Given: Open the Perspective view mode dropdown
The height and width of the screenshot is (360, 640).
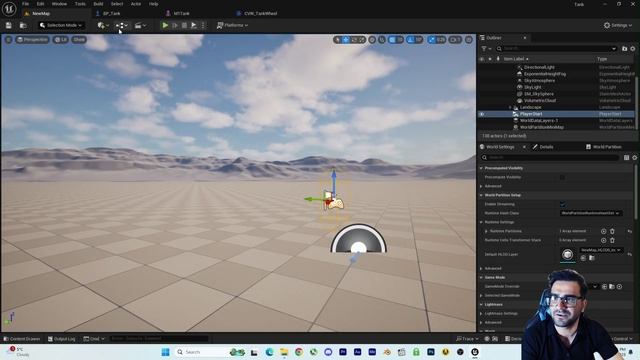Looking at the screenshot, I should 32,40.
